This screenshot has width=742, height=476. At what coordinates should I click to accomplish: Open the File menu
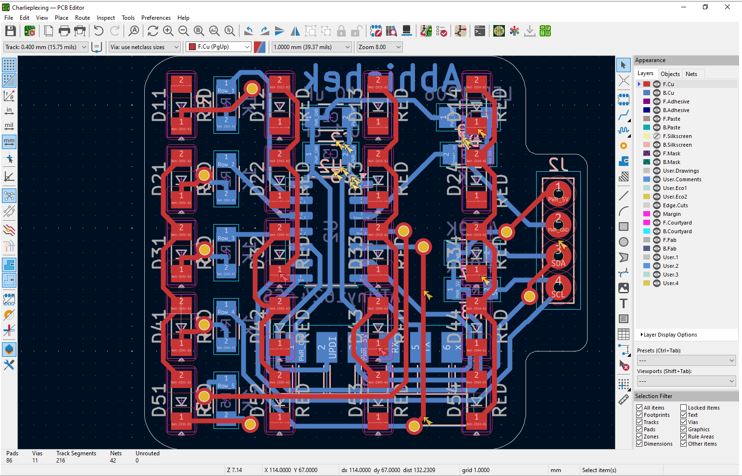(x=9, y=18)
